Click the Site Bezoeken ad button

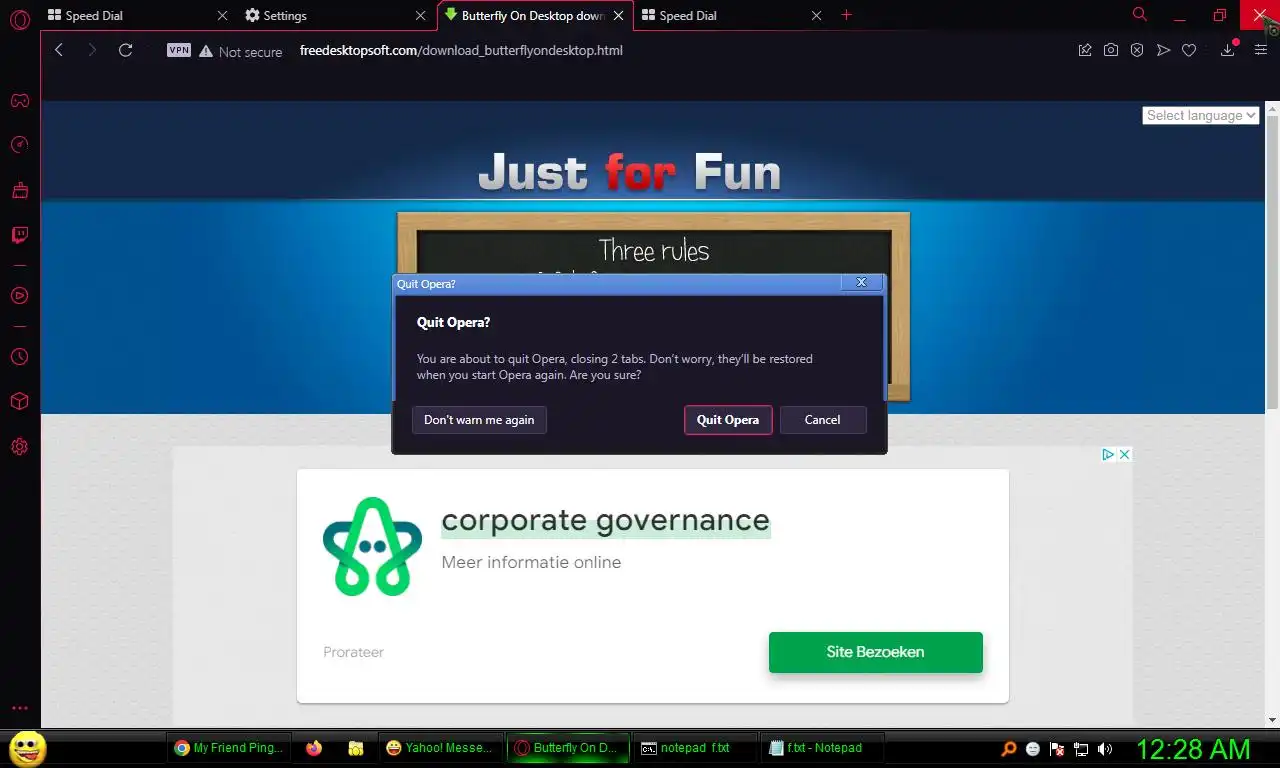(875, 652)
